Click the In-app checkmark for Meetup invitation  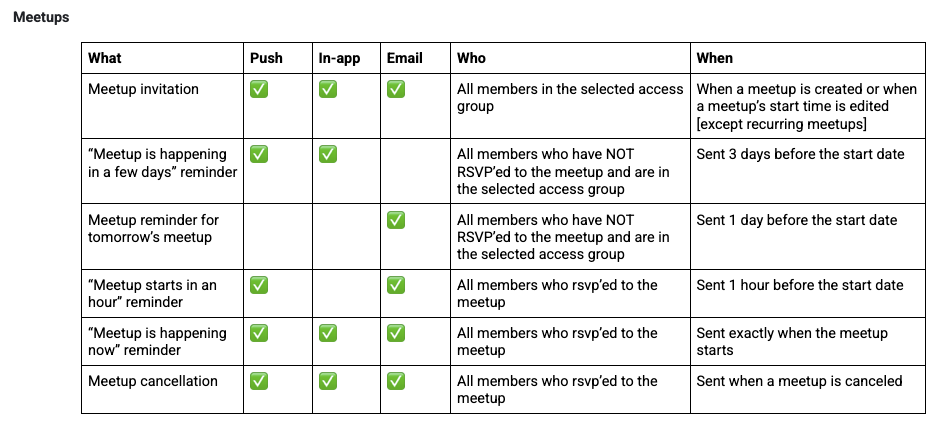click(x=328, y=89)
